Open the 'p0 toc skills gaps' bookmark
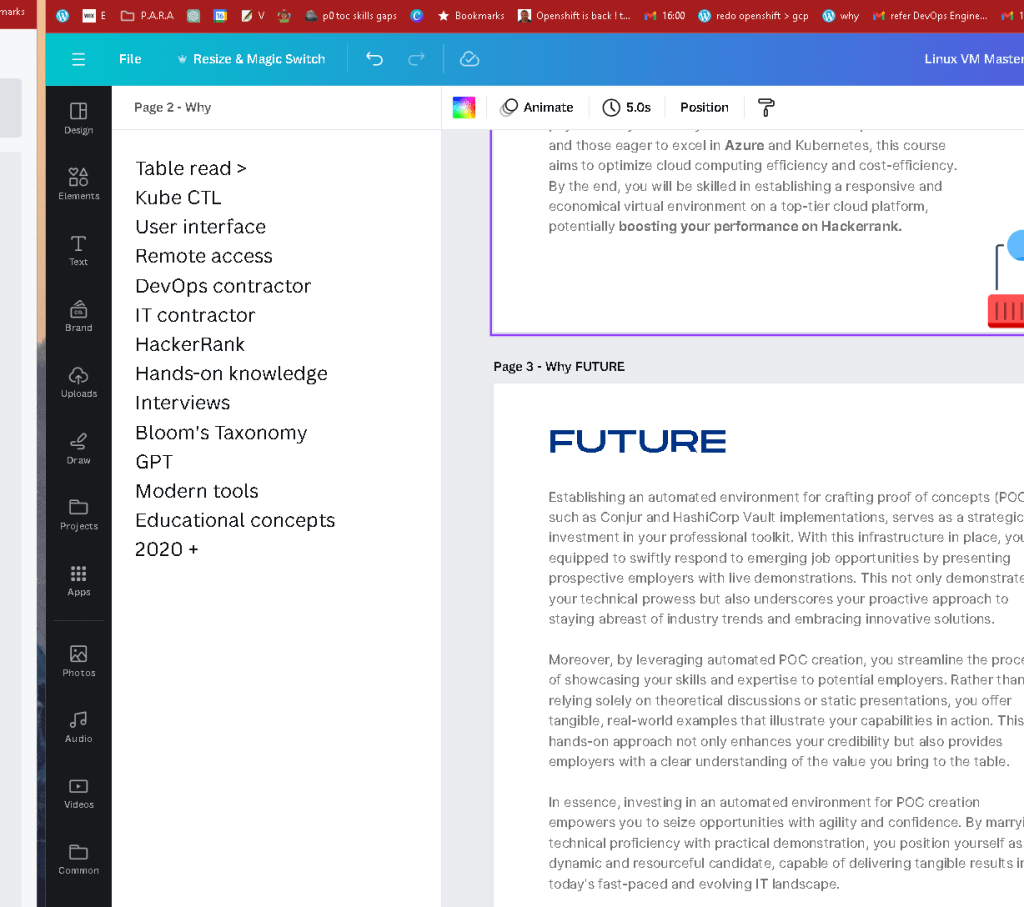Viewport: 1024px width, 907px height. point(351,16)
